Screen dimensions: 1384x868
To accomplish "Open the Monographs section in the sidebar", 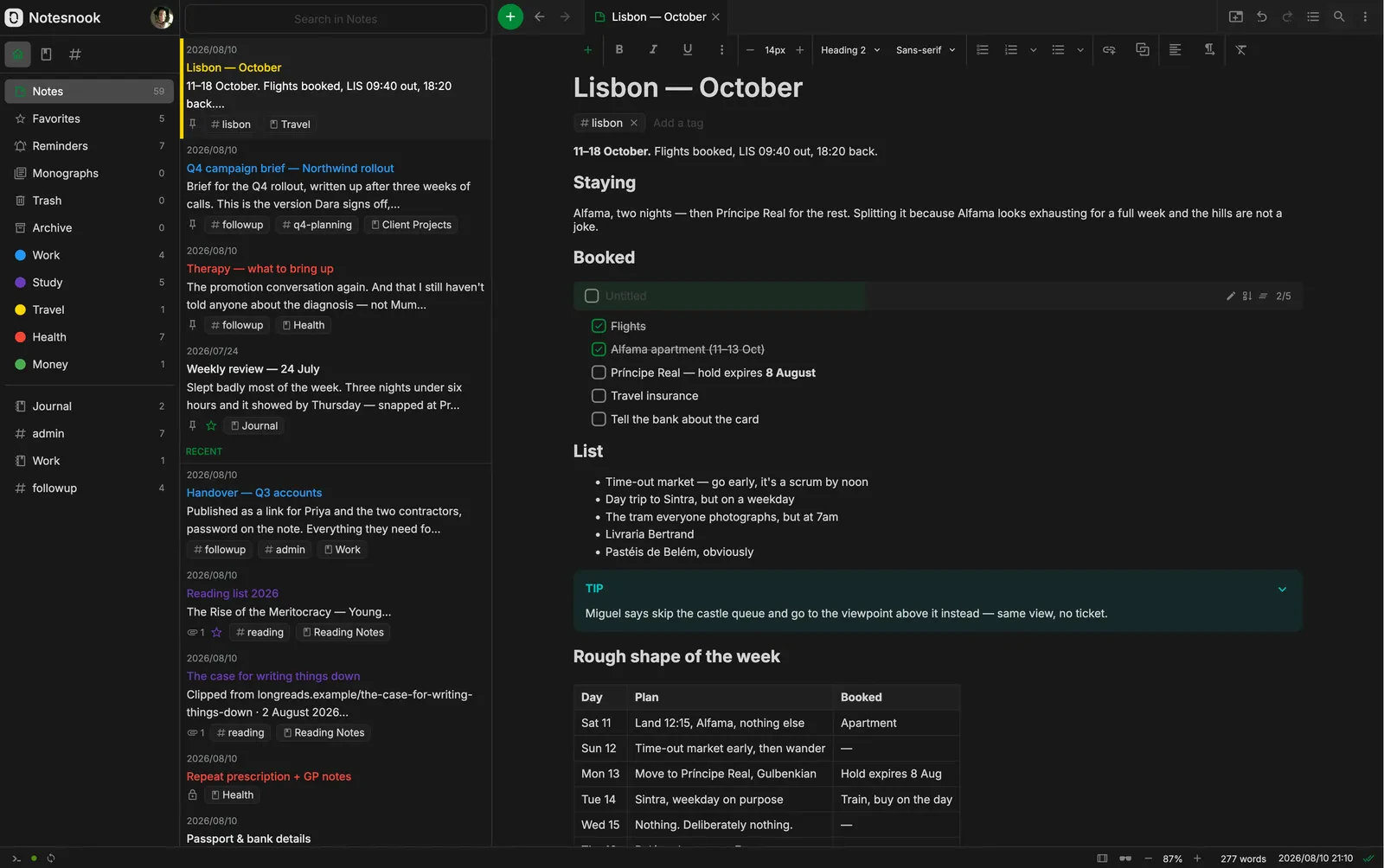I will 90,173.
